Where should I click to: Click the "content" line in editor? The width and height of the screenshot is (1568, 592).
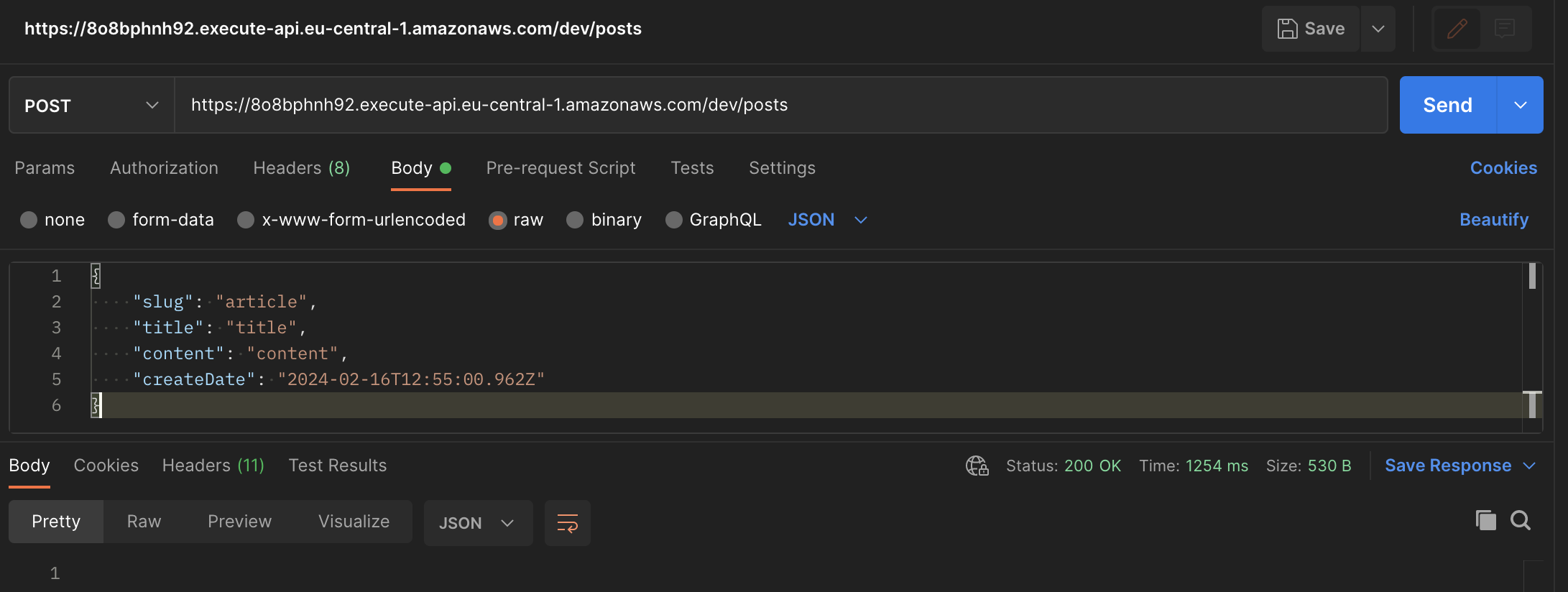tap(241, 353)
